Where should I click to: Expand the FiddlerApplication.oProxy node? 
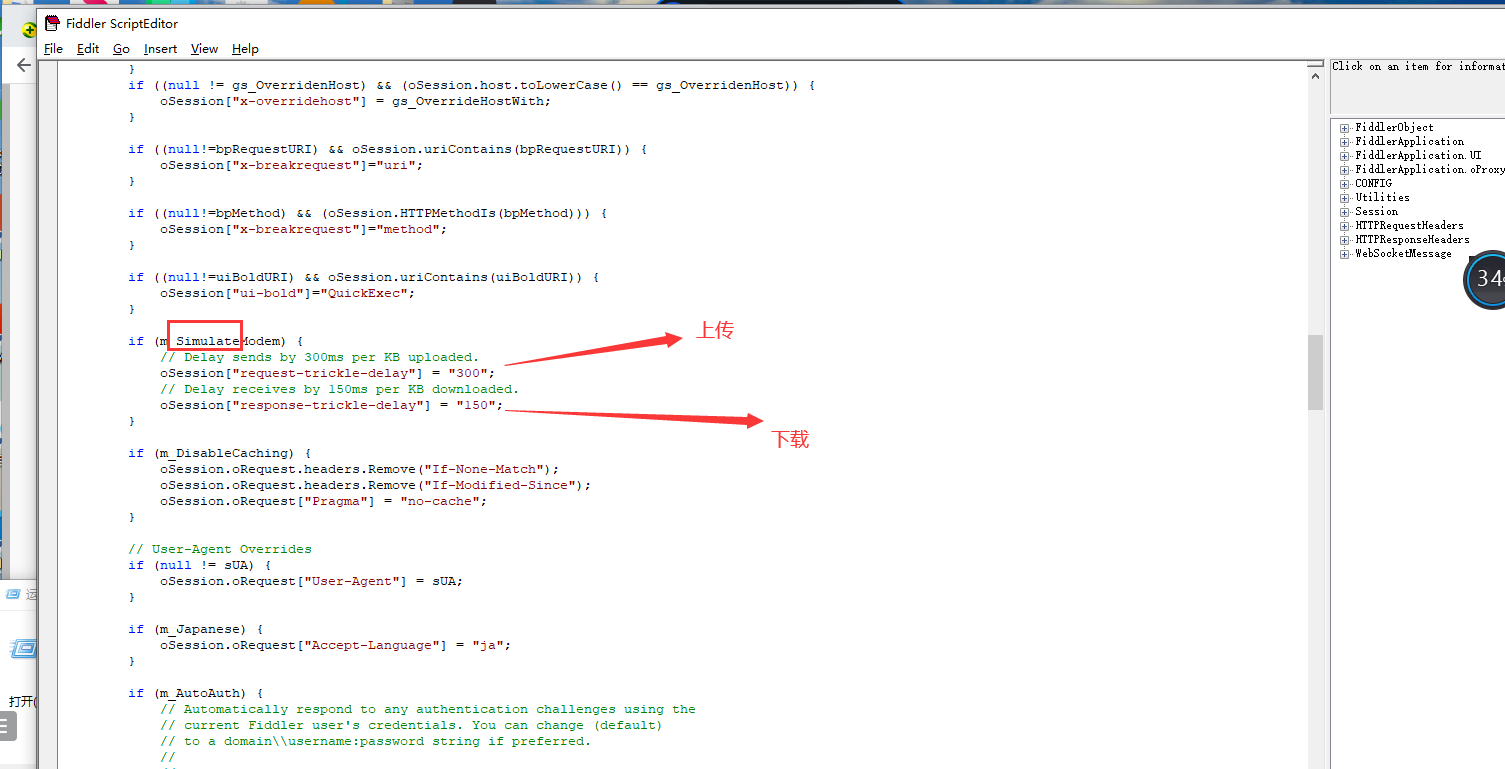click(1345, 170)
